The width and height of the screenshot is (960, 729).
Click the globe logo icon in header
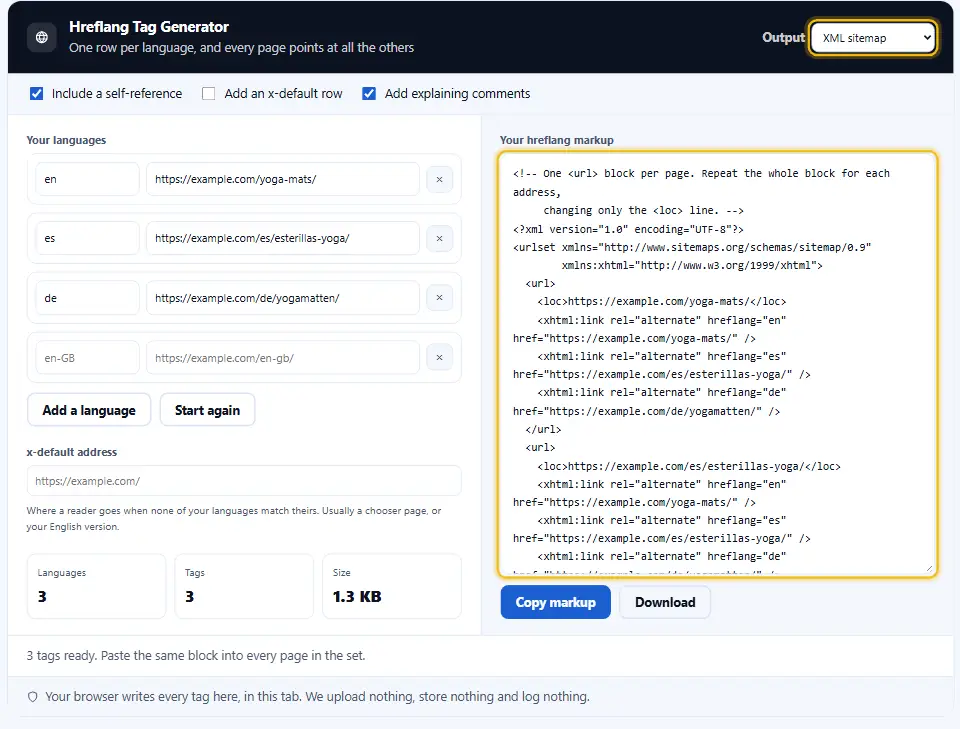pos(42,37)
